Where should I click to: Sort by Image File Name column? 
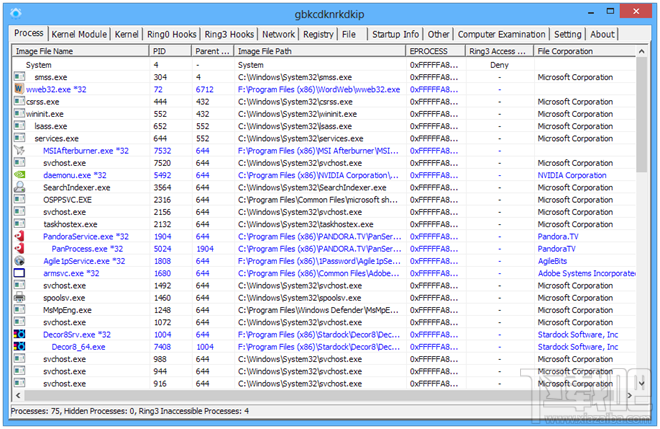coord(80,51)
